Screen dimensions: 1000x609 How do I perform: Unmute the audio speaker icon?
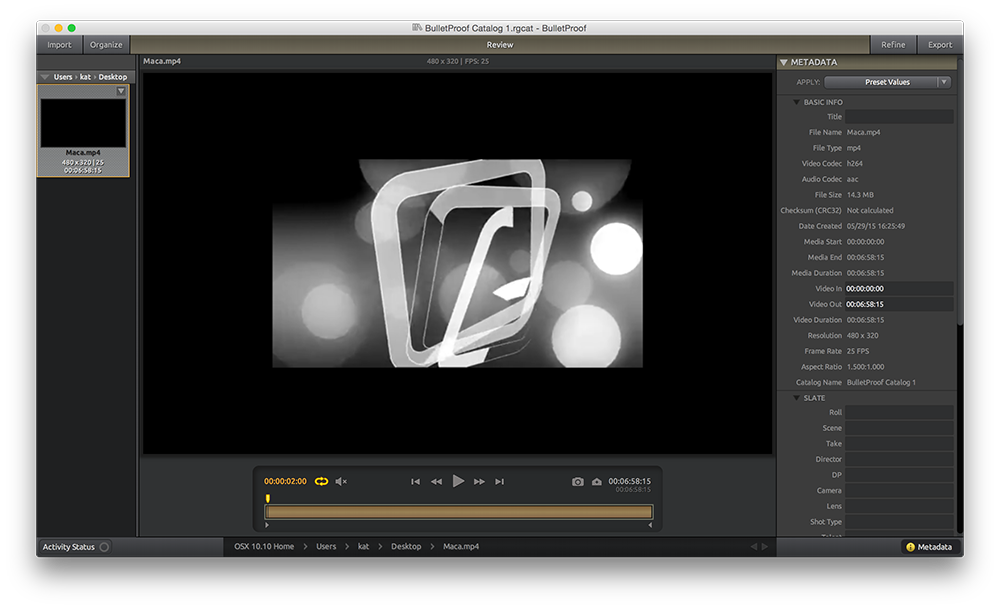341,481
